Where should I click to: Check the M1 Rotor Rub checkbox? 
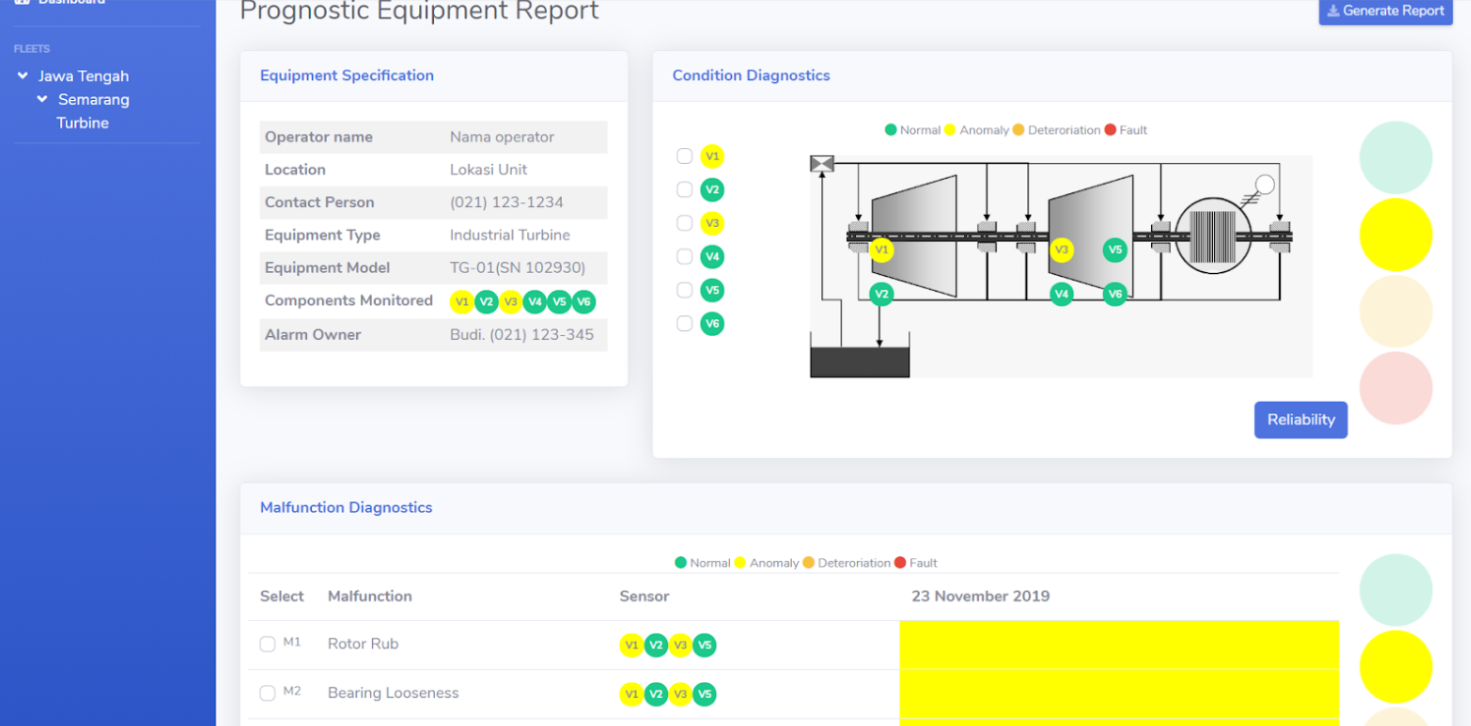point(267,644)
